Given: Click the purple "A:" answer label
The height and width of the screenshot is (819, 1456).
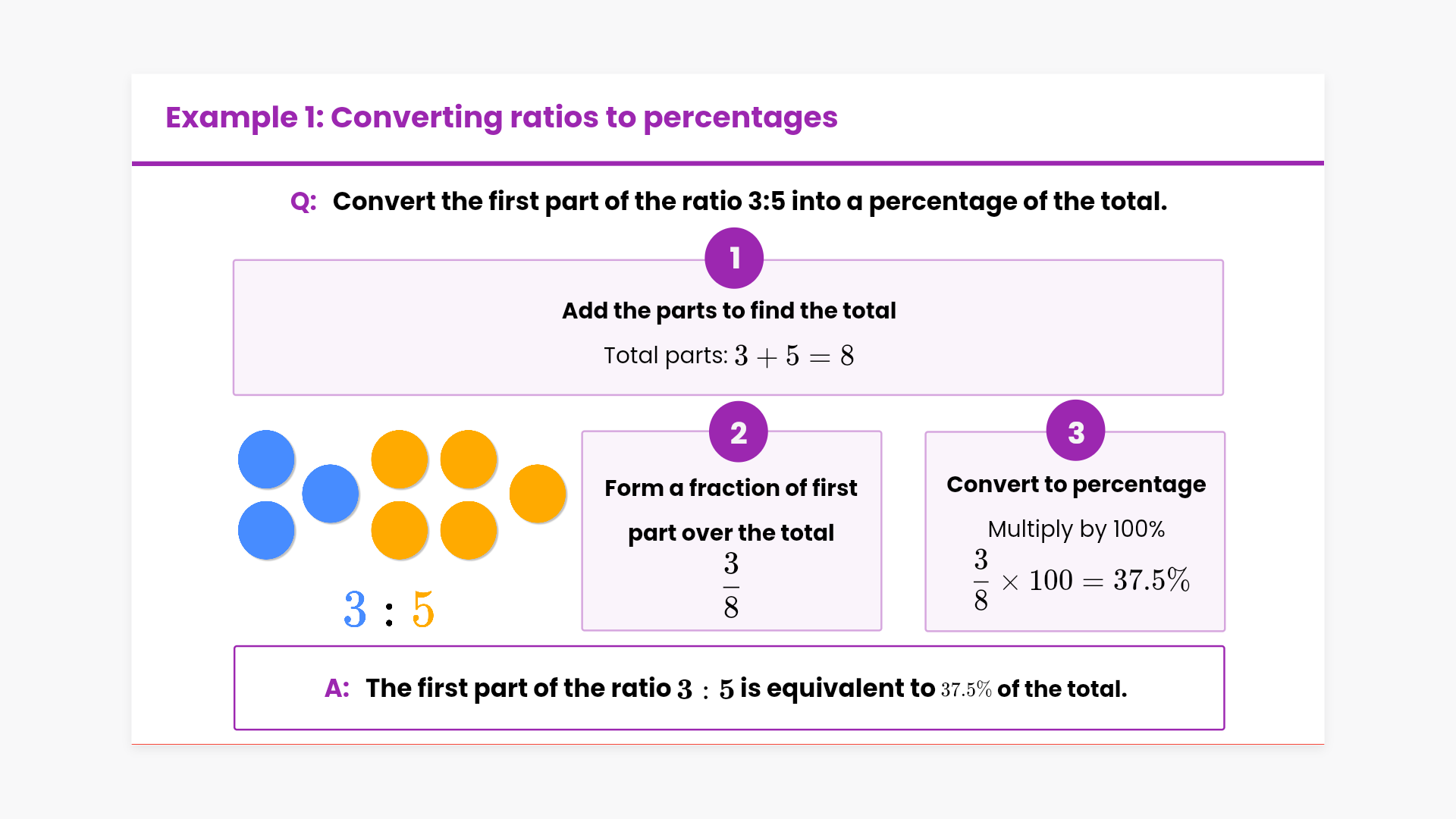Looking at the screenshot, I should [x=337, y=689].
